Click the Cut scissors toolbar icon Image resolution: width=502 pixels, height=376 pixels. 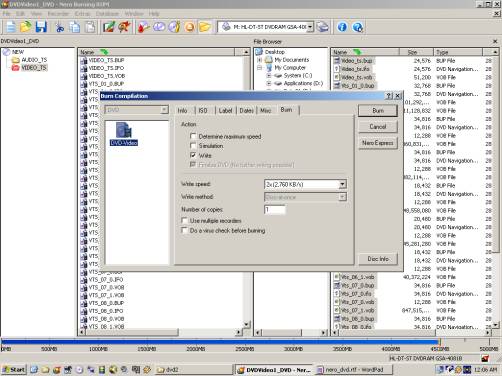tap(60, 27)
